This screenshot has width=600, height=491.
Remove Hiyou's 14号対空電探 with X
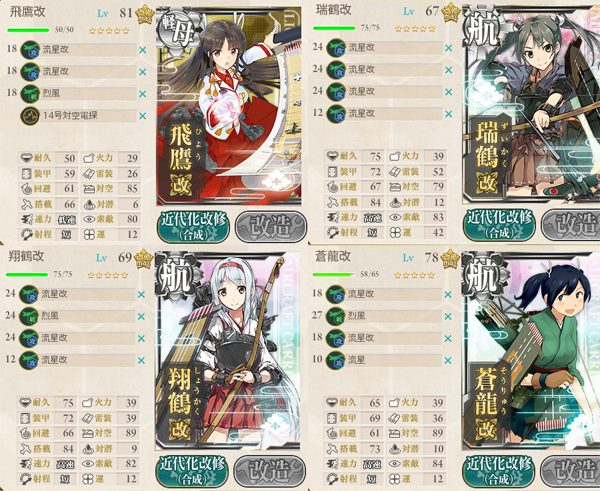(143, 116)
